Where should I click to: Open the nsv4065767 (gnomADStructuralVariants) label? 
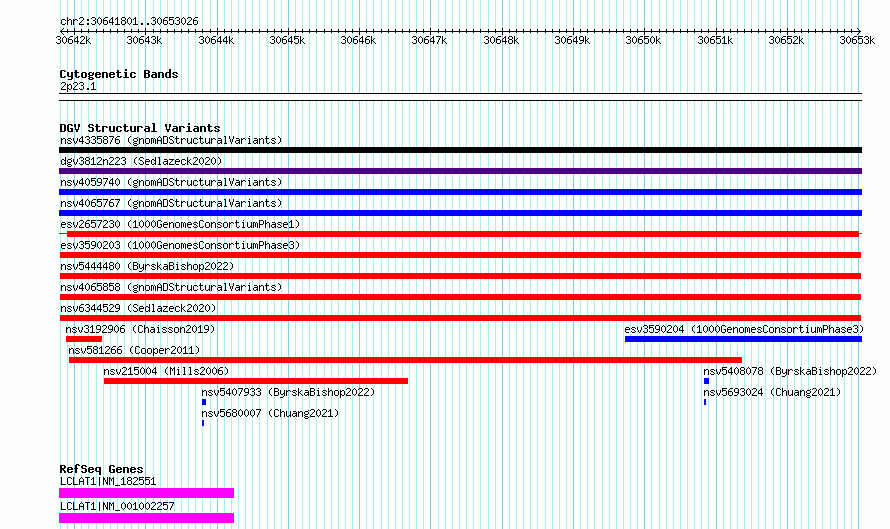171,203
